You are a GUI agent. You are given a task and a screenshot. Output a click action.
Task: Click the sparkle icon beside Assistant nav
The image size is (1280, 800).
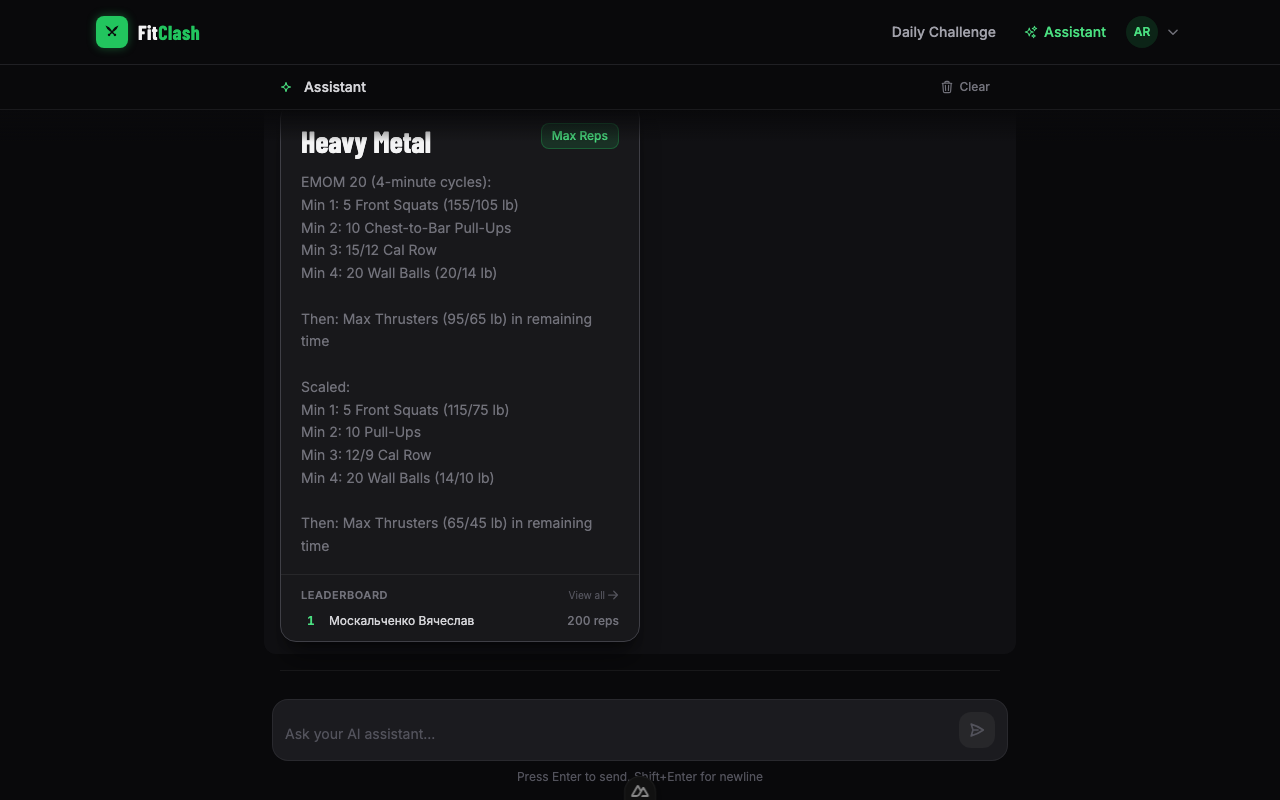point(1031,32)
